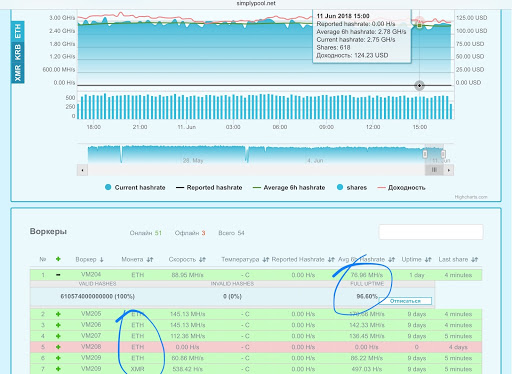512x374 pixels.
Task: Open Highcharts.com credit link
Action: click(471, 197)
